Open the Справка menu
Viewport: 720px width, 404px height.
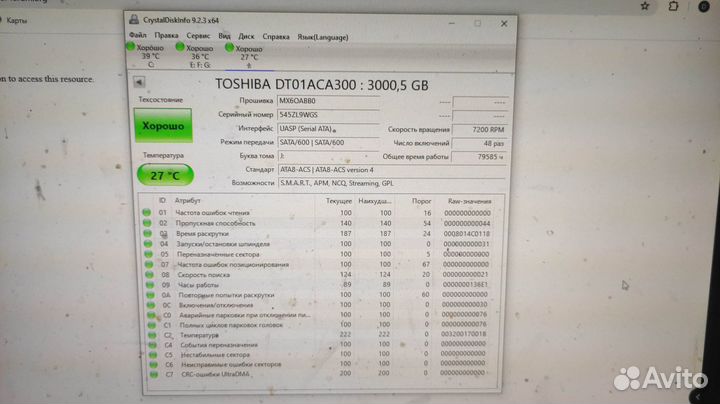pyautogui.click(x=276, y=37)
